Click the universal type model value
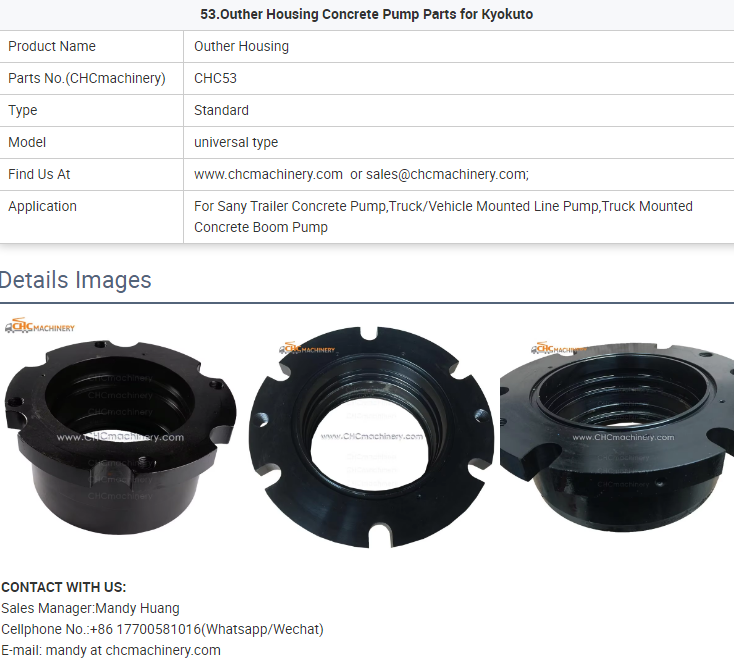 pos(236,142)
